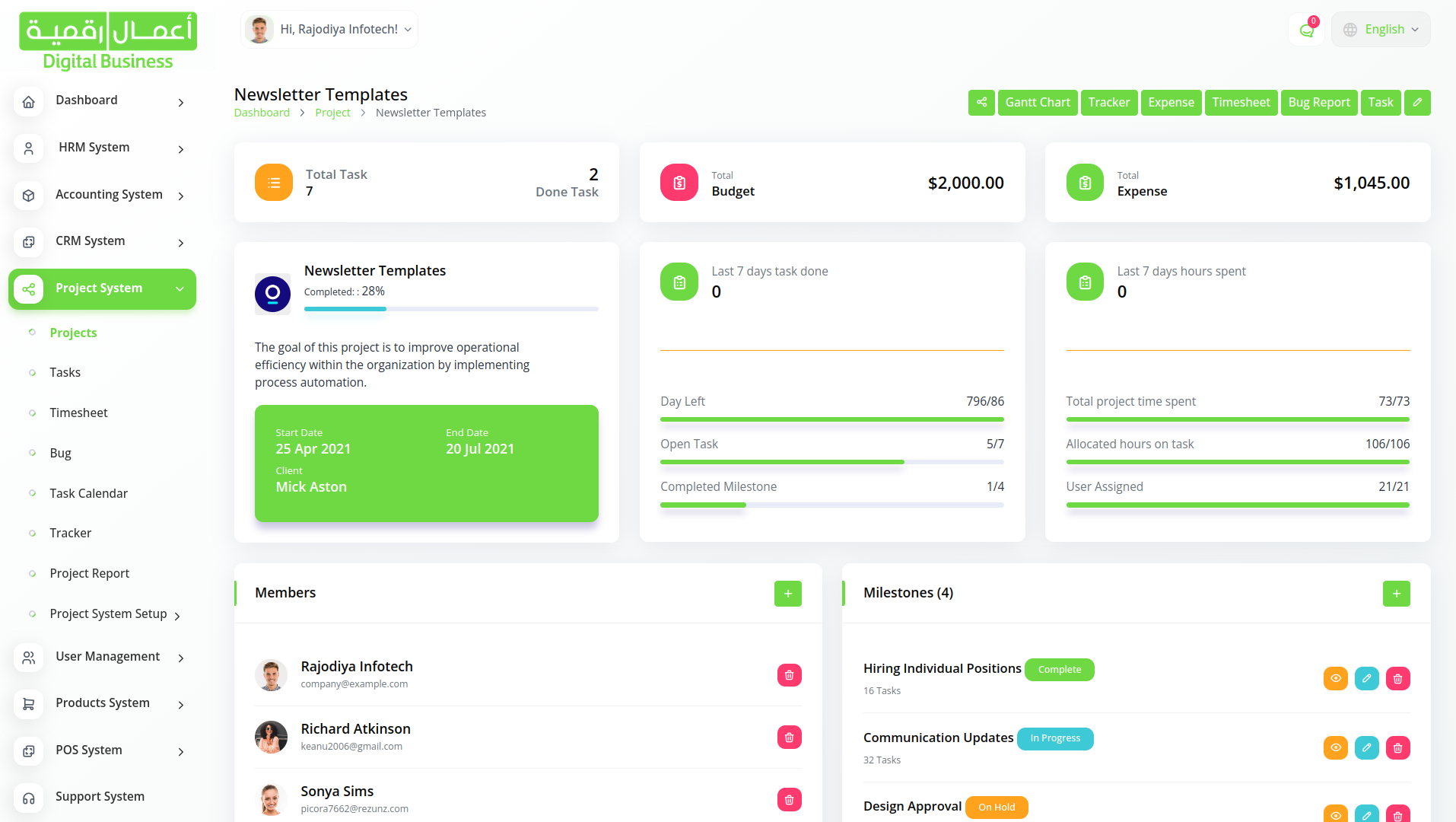The height and width of the screenshot is (822, 1456).
Task: Open the English language dropdown
Action: pyautogui.click(x=1381, y=30)
